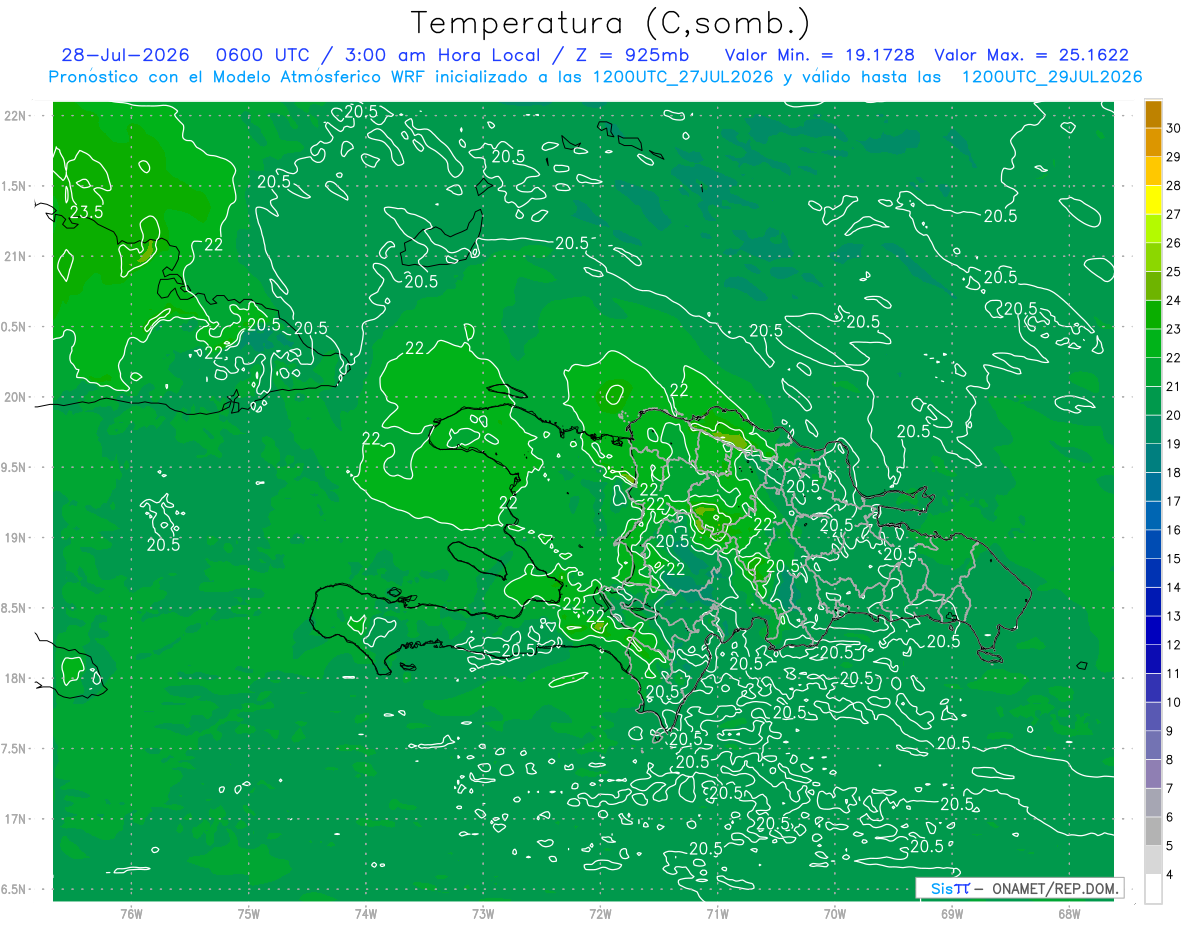Click the "74W" longitude axis label
Viewport: 1200px width, 927px height.
click(366, 913)
